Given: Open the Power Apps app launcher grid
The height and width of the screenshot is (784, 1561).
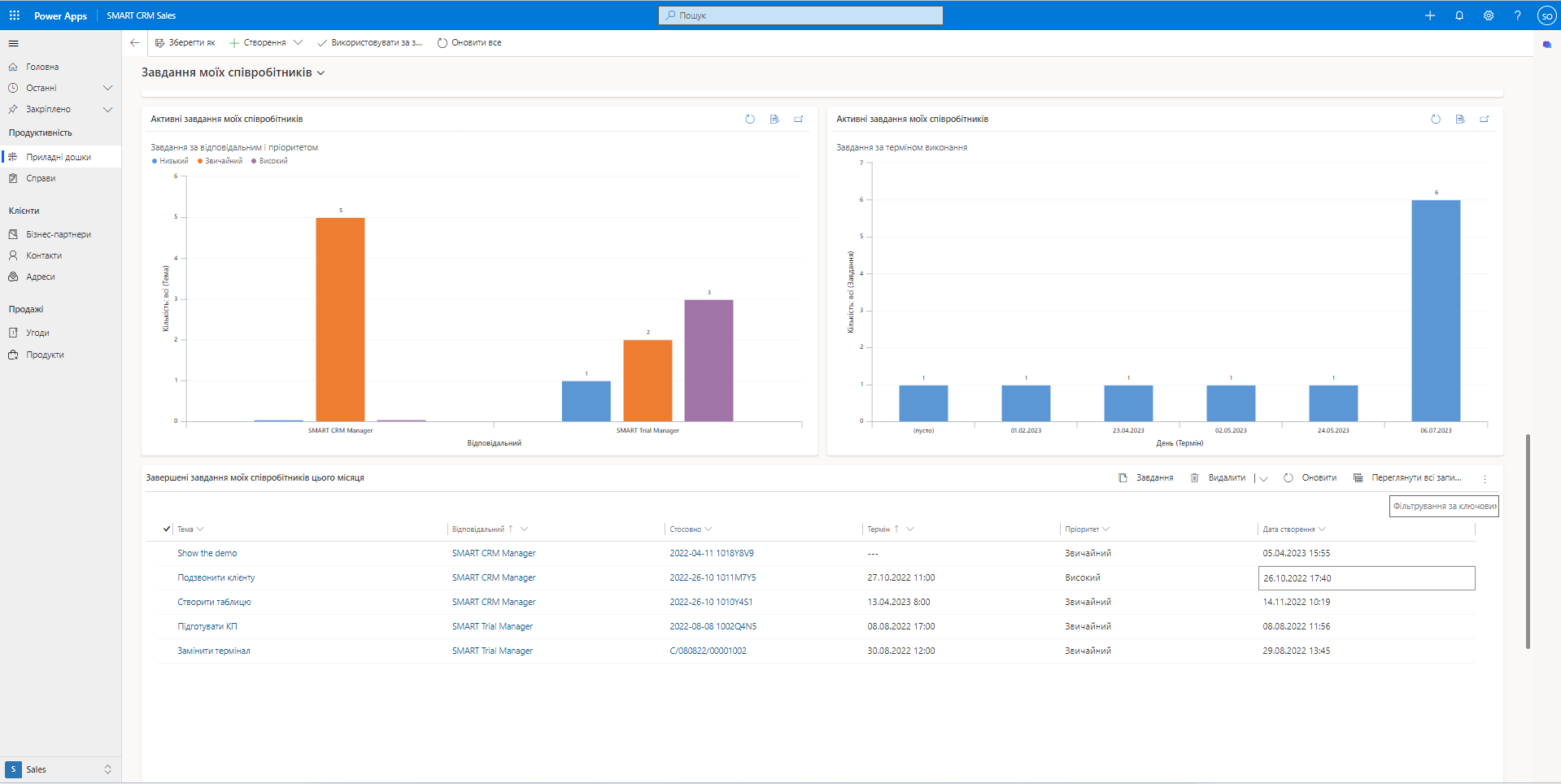Looking at the screenshot, I should click(x=15, y=15).
